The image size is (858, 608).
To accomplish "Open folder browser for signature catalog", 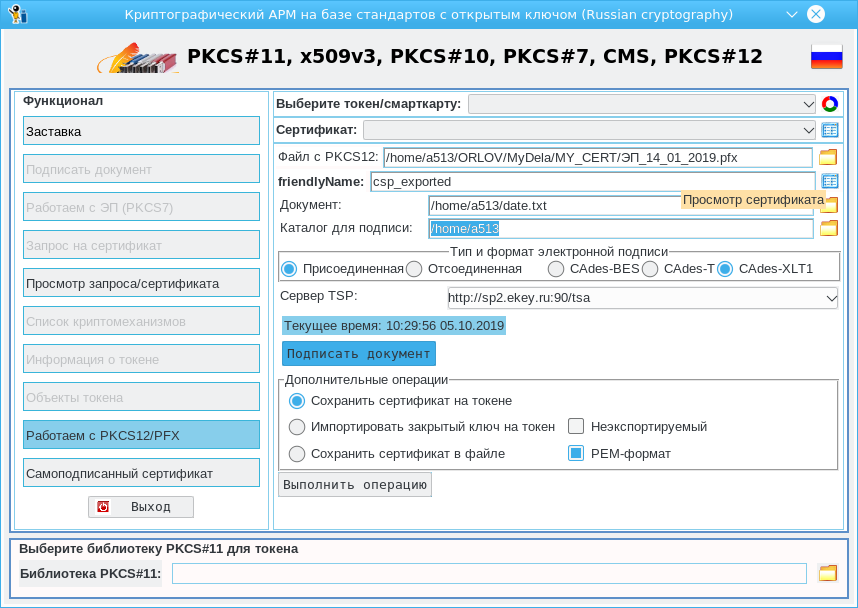I will (827, 228).
